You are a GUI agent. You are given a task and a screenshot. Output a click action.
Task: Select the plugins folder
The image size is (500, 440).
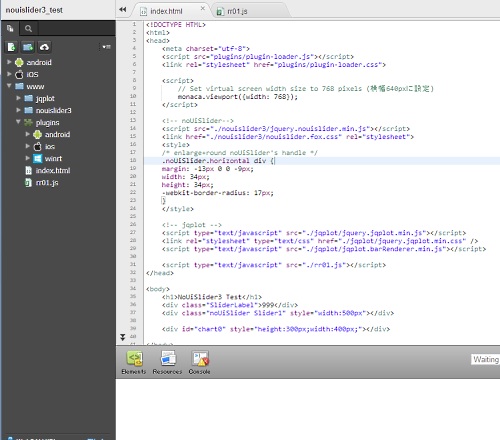(47, 123)
